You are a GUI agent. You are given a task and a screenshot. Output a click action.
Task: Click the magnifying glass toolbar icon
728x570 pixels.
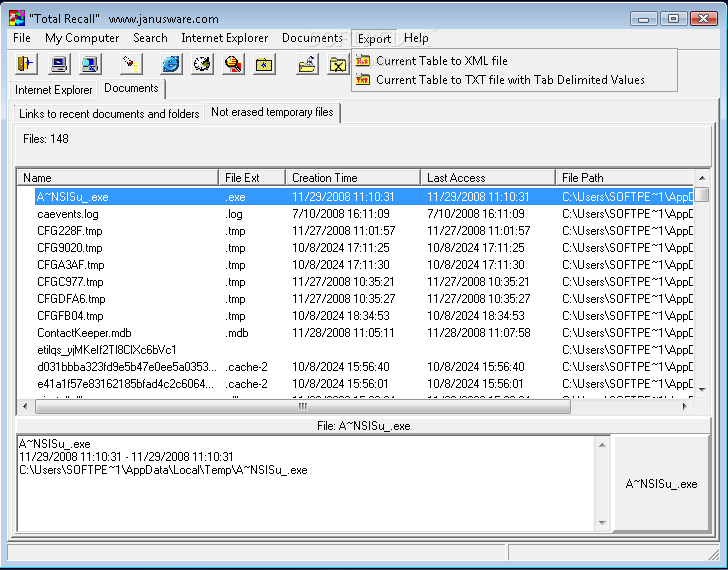(234, 64)
